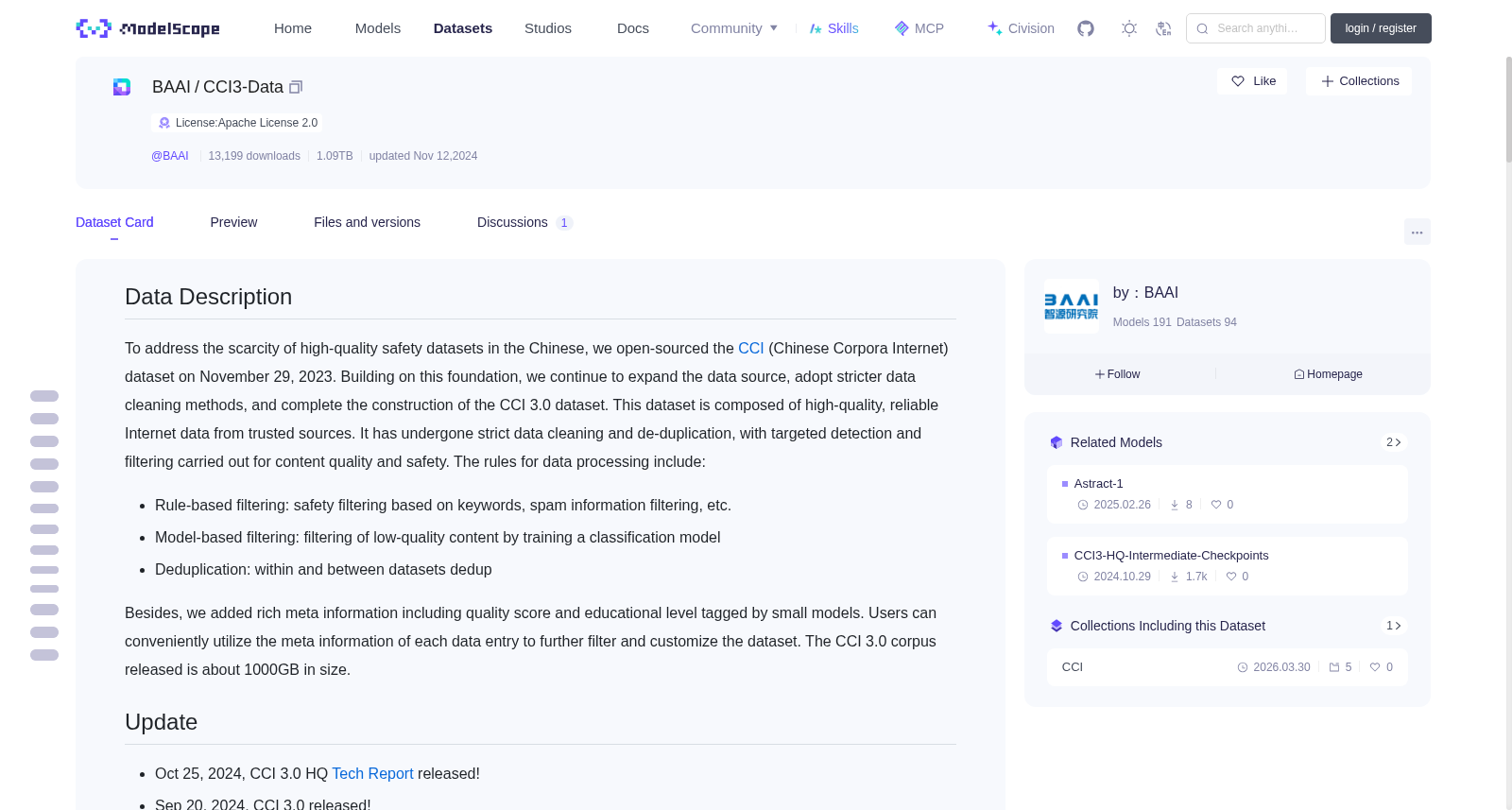Screen dimensions: 1512x810
Task: Open the Discussions tab
Action: [x=525, y=222]
